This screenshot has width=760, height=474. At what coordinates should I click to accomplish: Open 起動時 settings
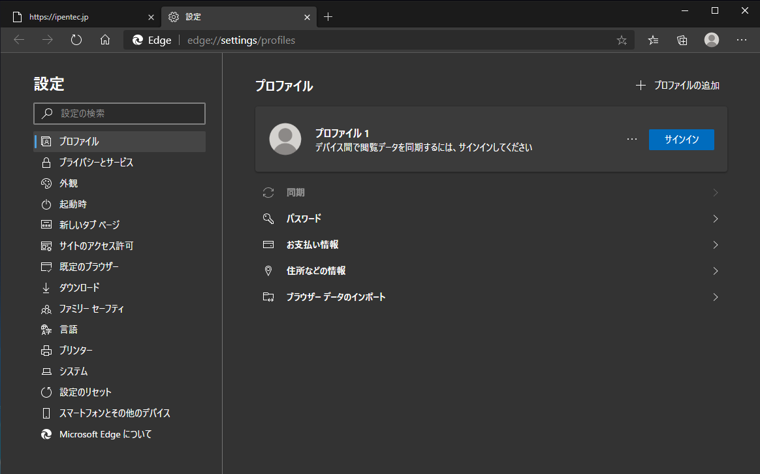[119, 204]
